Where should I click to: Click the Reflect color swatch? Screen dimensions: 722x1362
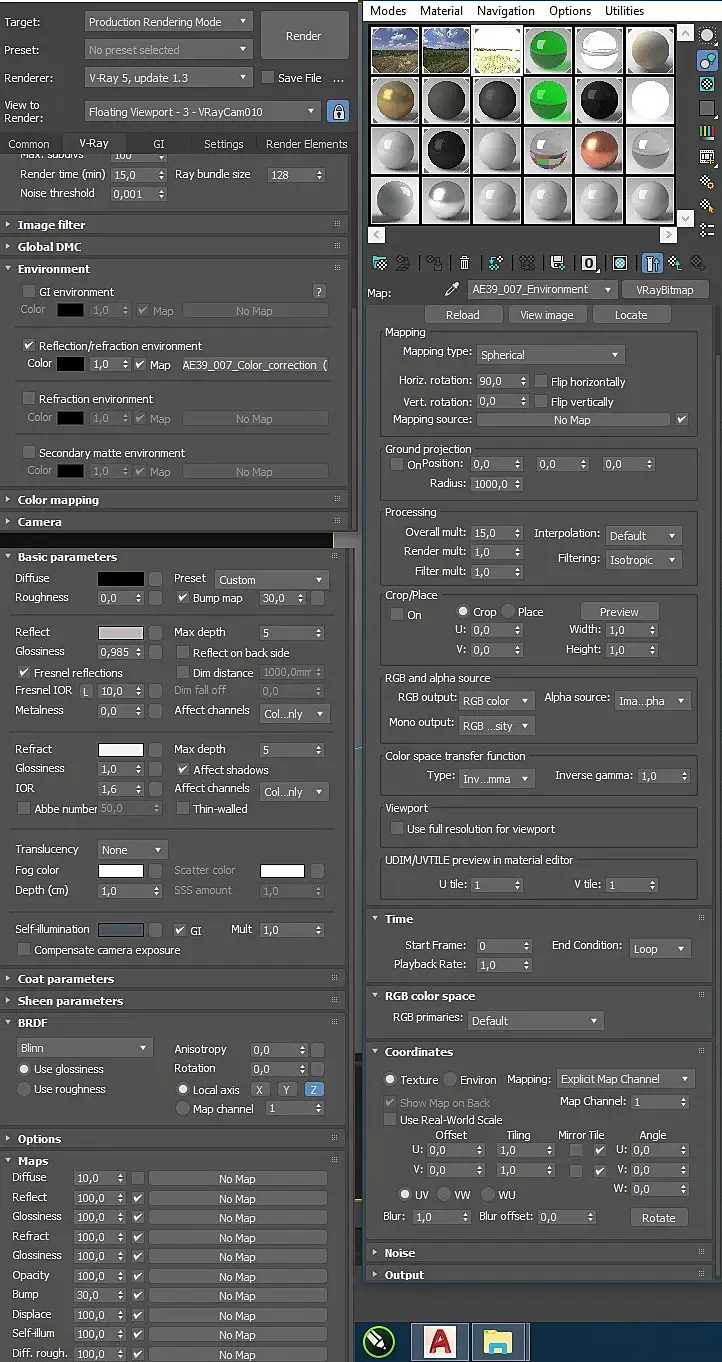(x=120, y=633)
